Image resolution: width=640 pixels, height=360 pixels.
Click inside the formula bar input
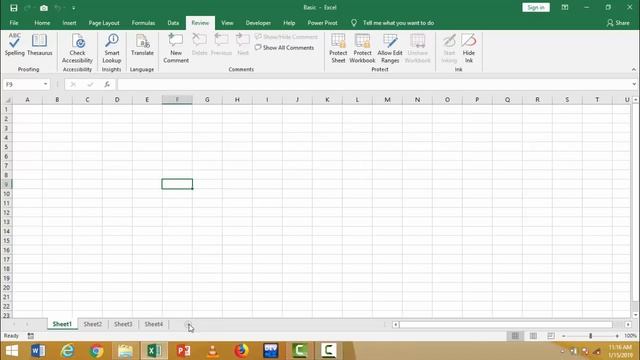tap(373, 84)
